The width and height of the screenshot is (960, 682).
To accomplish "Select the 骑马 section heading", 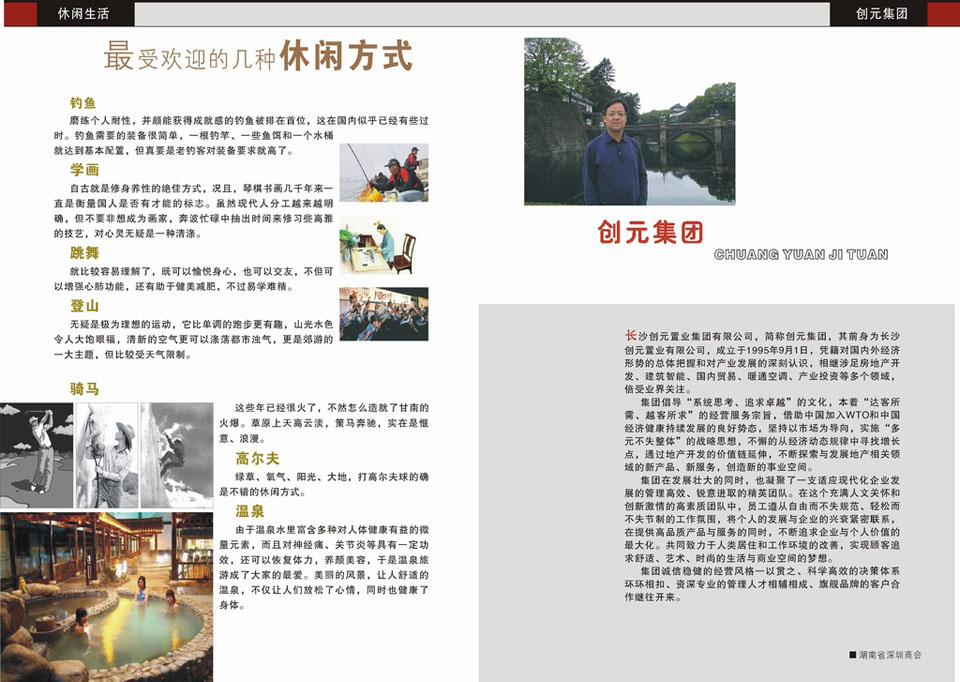I will point(84,388).
